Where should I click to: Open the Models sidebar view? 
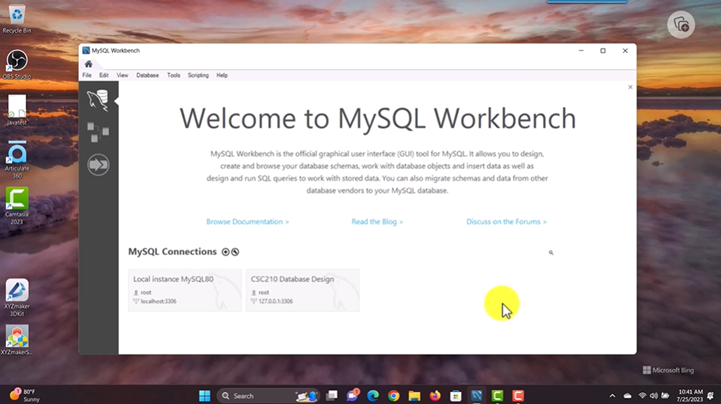[x=98, y=132]
